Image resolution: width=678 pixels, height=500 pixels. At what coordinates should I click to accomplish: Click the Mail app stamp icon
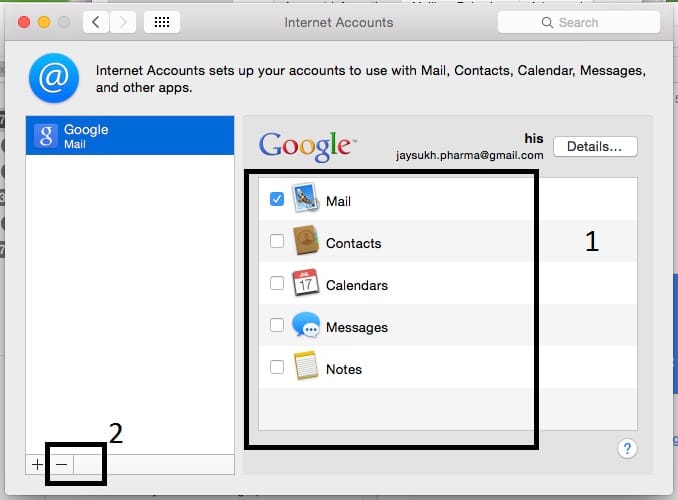pyautogui.click(x=306, y=198)
